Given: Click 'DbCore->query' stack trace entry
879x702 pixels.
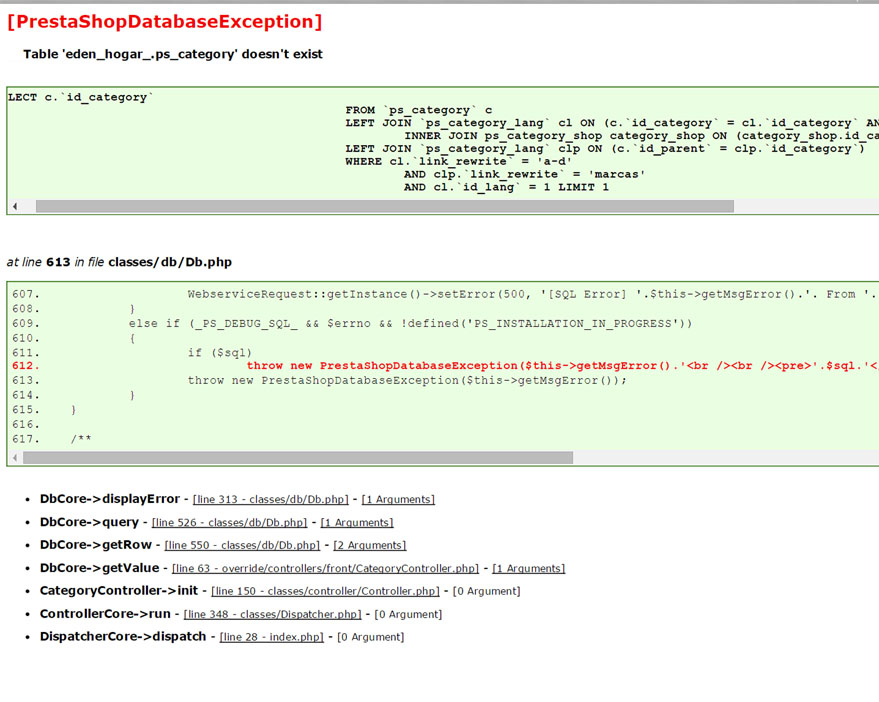Looking at the screenshot, I should click(x=89, y=522).
